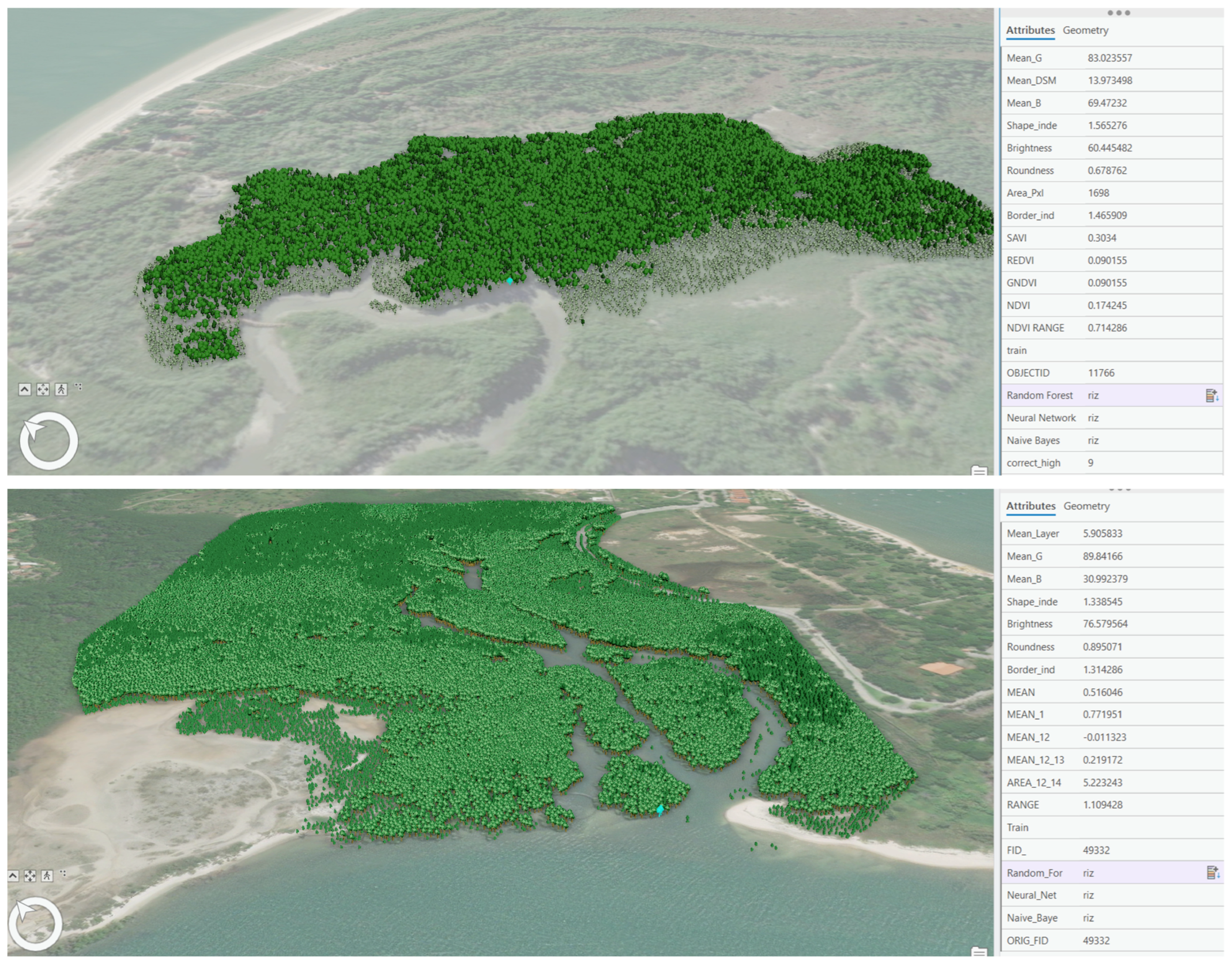The height and width of the screenshot is (964, 1232).
Task: Click the NDVI RANGE value 0.714286
Action: coord(1107,328)
